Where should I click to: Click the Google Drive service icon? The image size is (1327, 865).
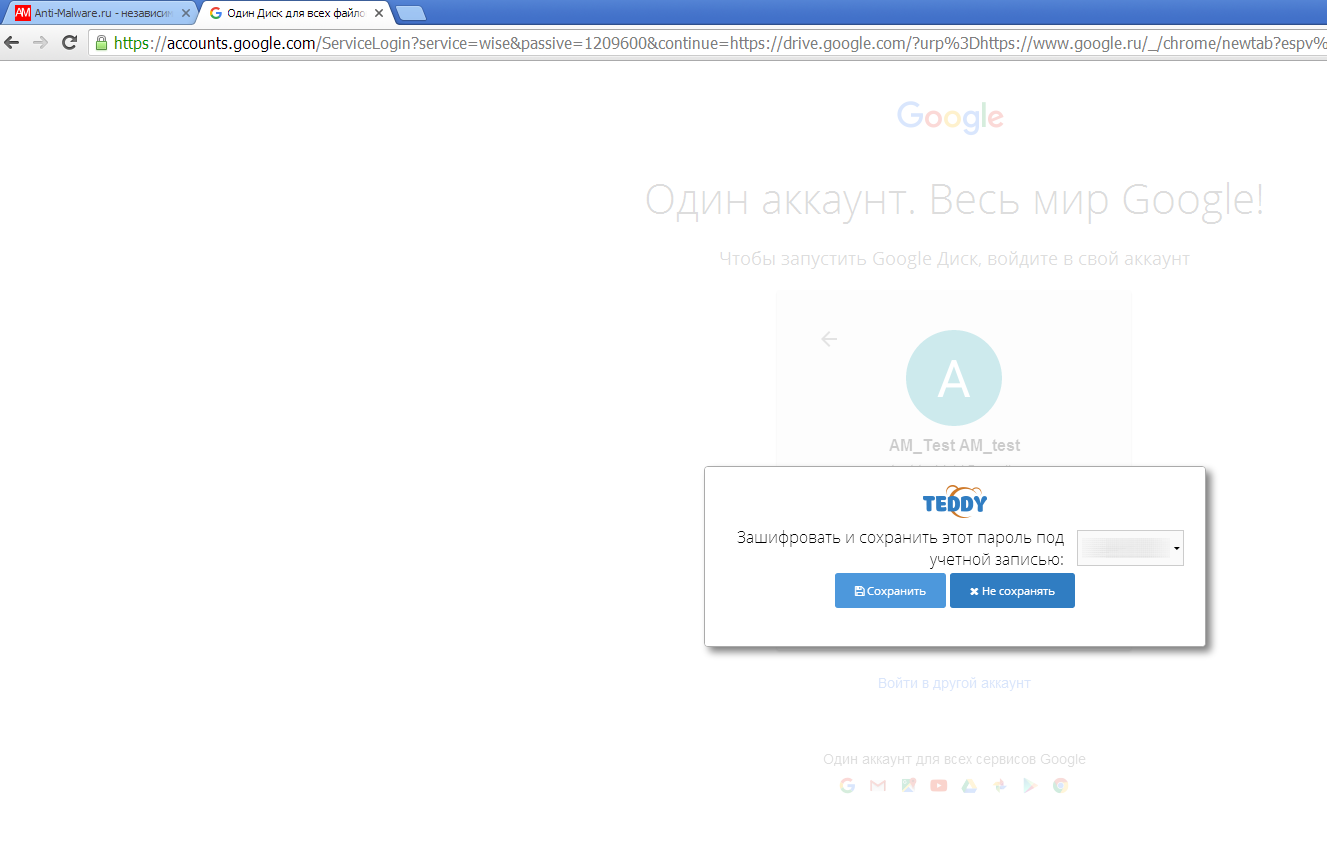click(969, 786)
